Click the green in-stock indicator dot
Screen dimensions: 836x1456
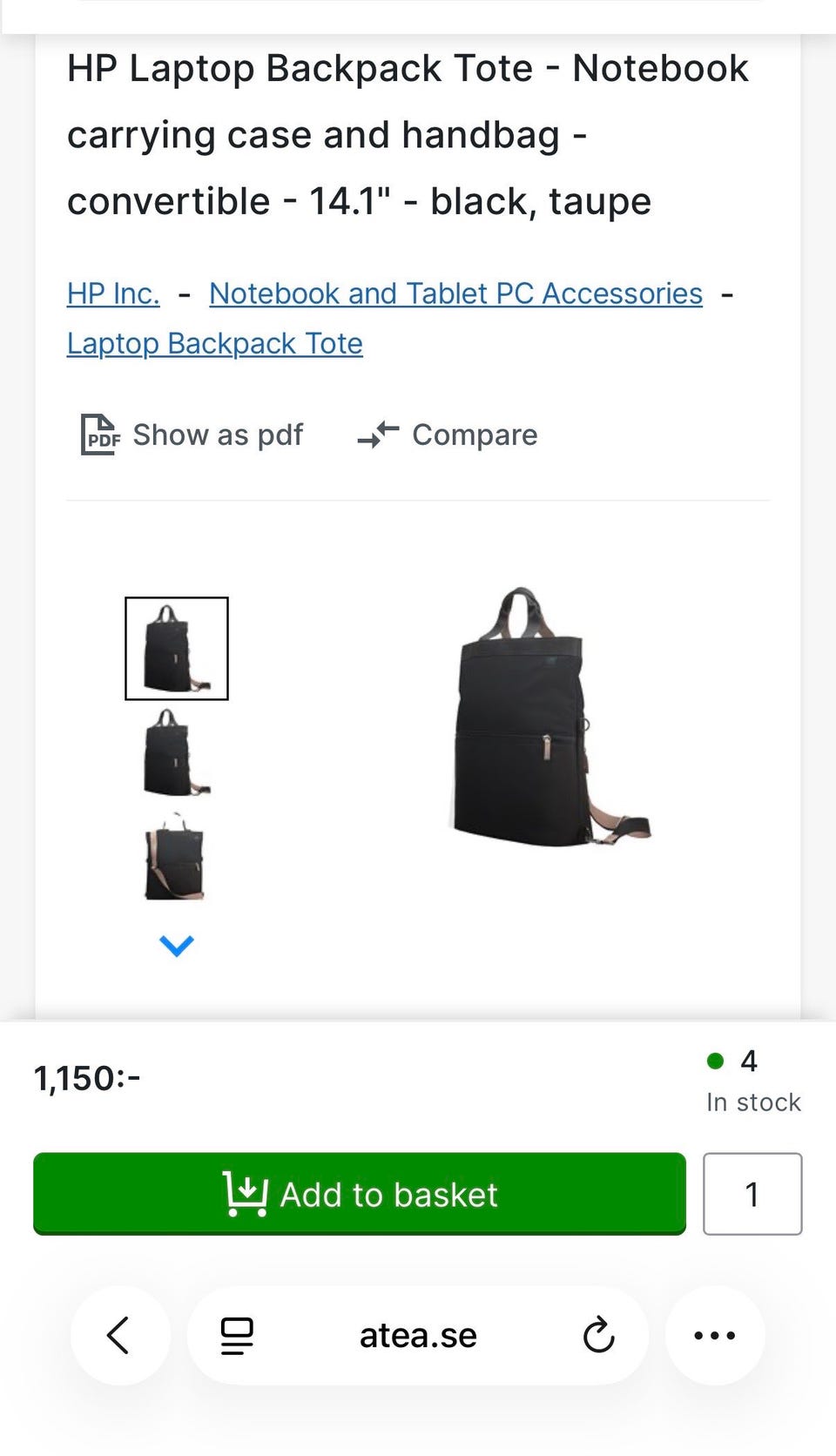[x=716, y=1061]
